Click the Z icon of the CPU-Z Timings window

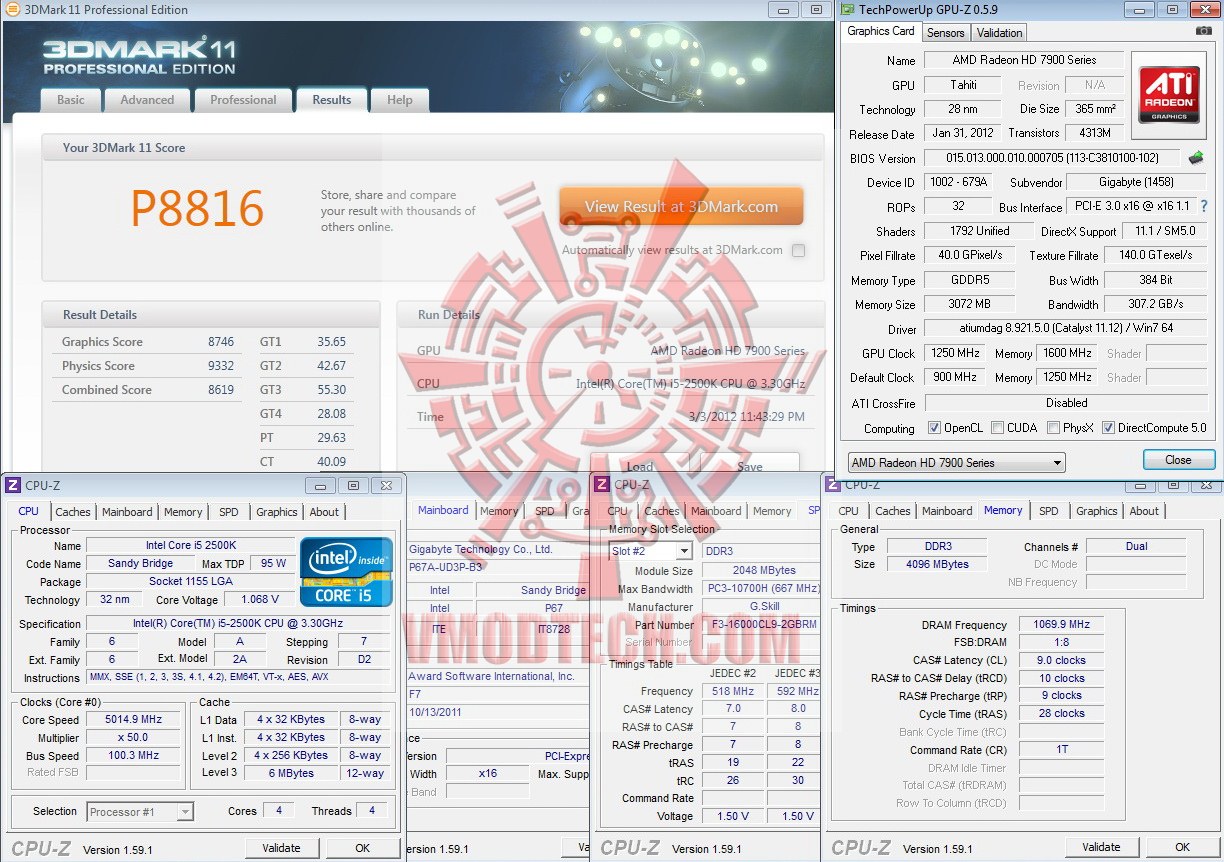(x=834, y=484)
